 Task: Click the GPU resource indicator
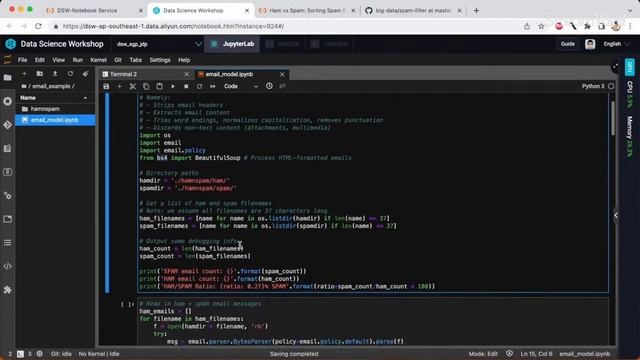tap(629, 67)
